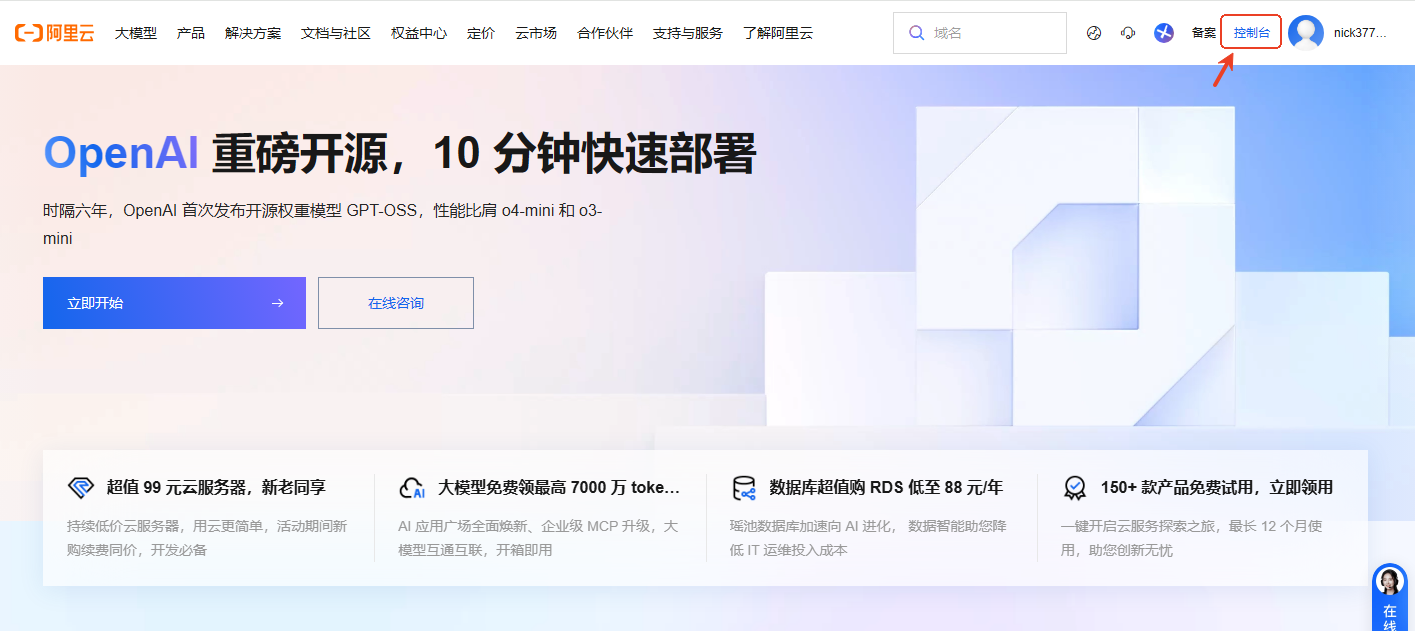Launch the blue star AI assistant icon
Viewport: 1415px width, 631px height.
(1164, 33)
